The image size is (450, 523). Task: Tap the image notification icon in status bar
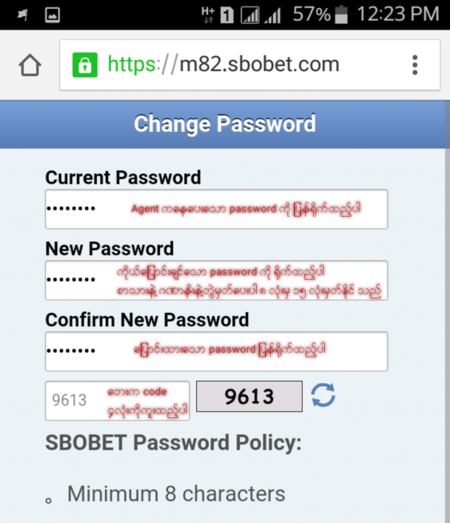click(52, 15)
